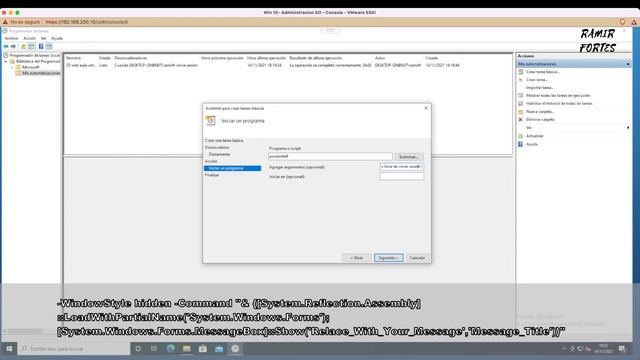Select Crear una tarea básica wizard step
Image resolution: width=640 pixels, height=360 pixels.
[x=224, y=140]
